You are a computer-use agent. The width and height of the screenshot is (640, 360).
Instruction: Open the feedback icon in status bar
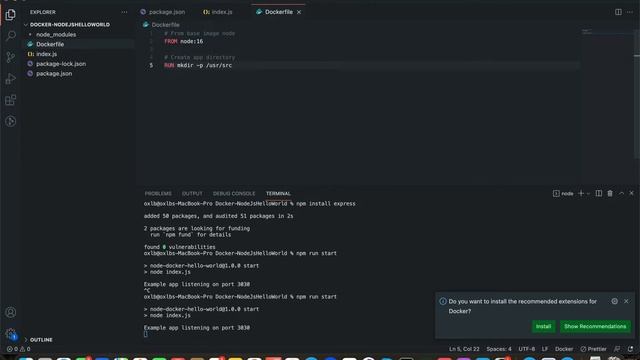pos(617,349)
